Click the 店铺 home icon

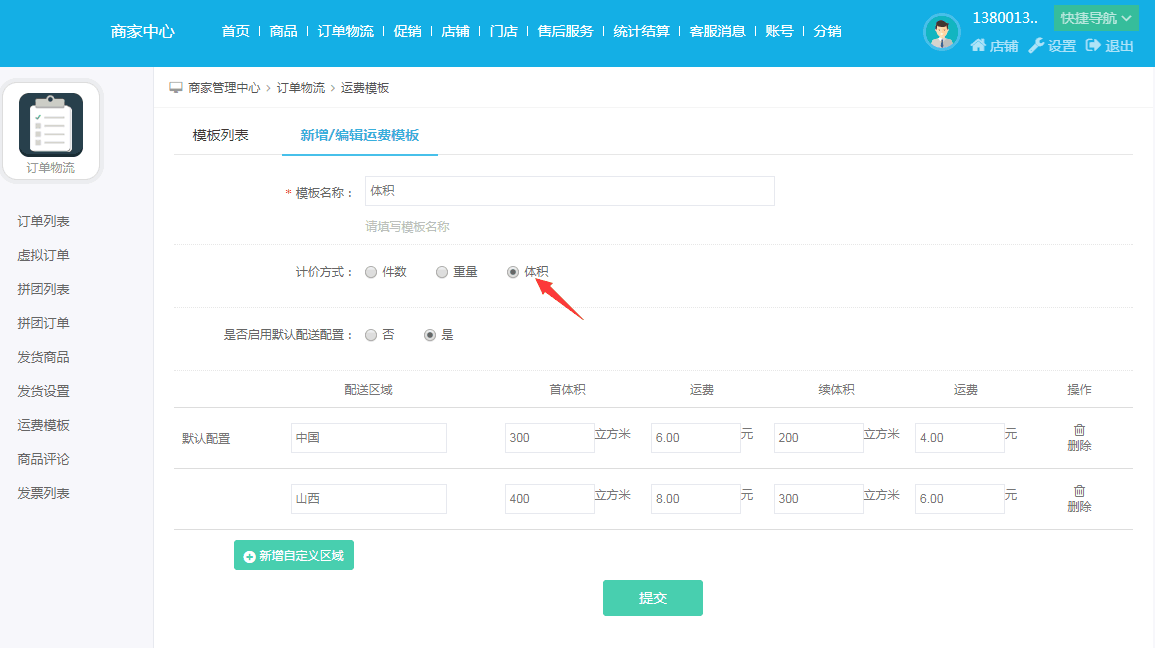coord(978,46)
